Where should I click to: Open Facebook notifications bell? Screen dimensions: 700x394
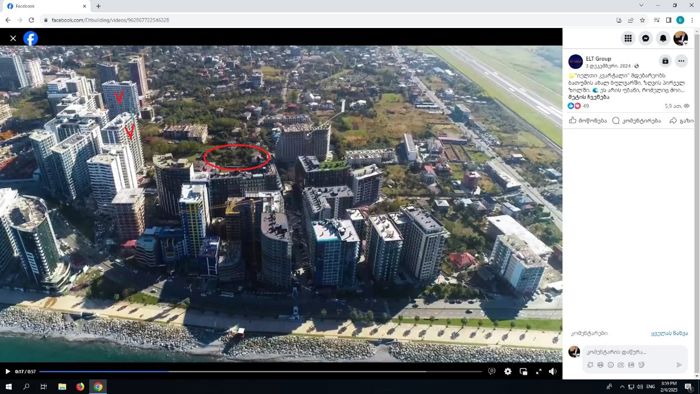tap(663, 38)
